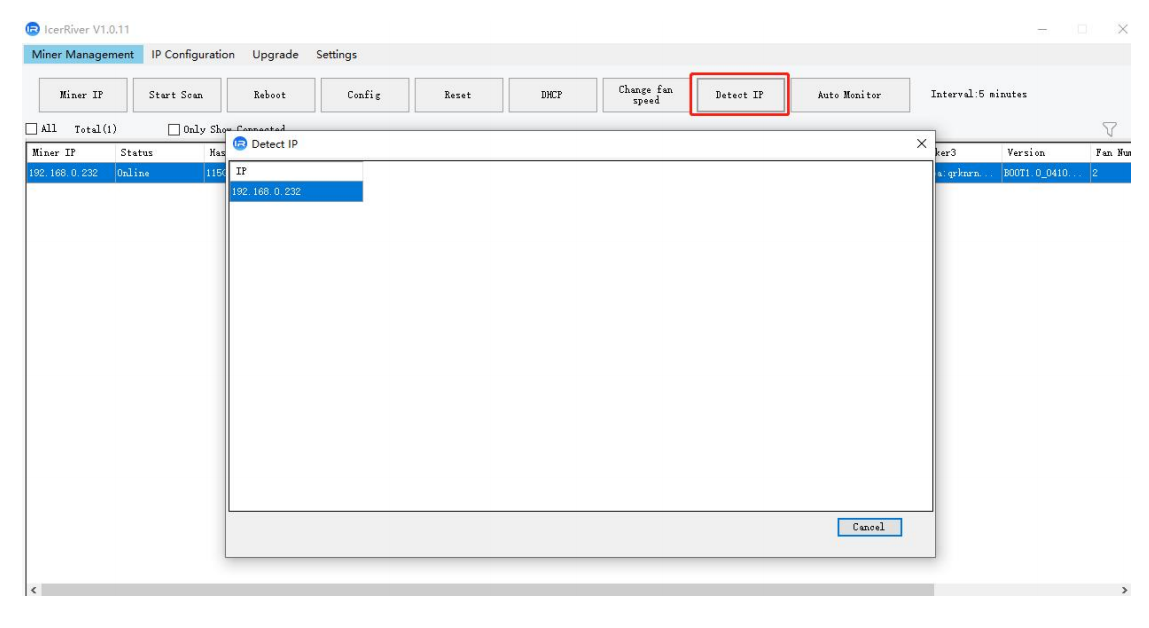1149x628 pixels.
Task: Click the Start Scan button
Action: [x=176, y=95]
